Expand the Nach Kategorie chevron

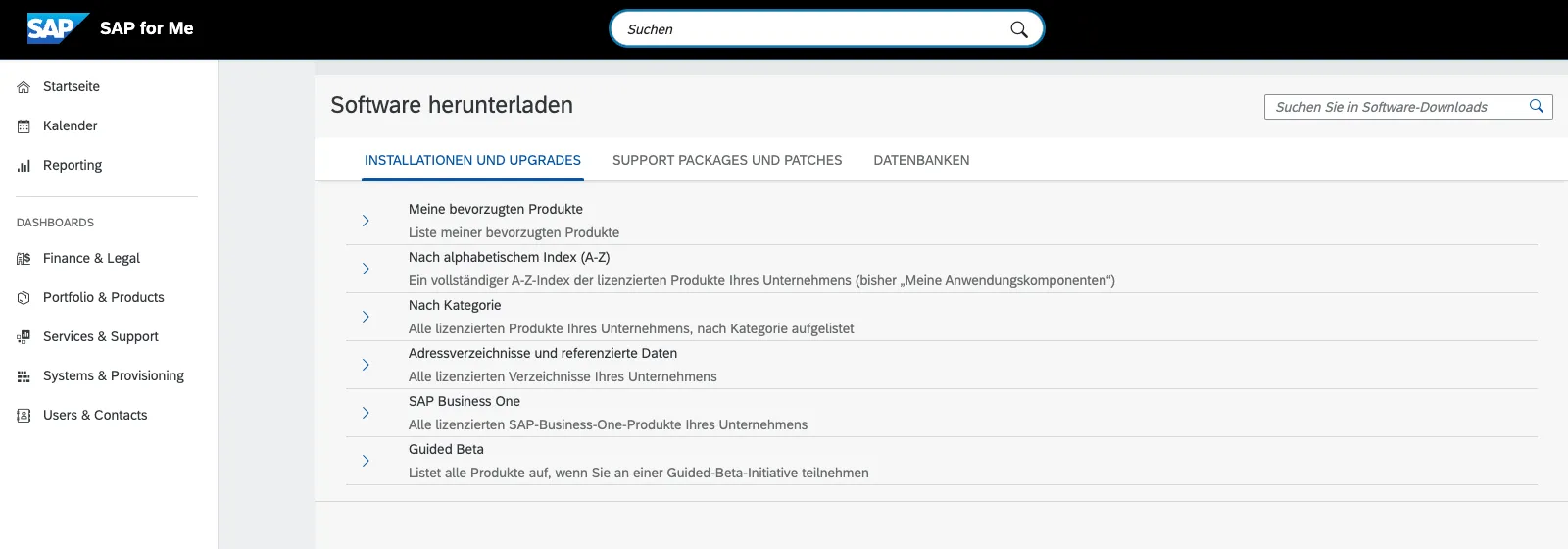(x=366, y=317)
